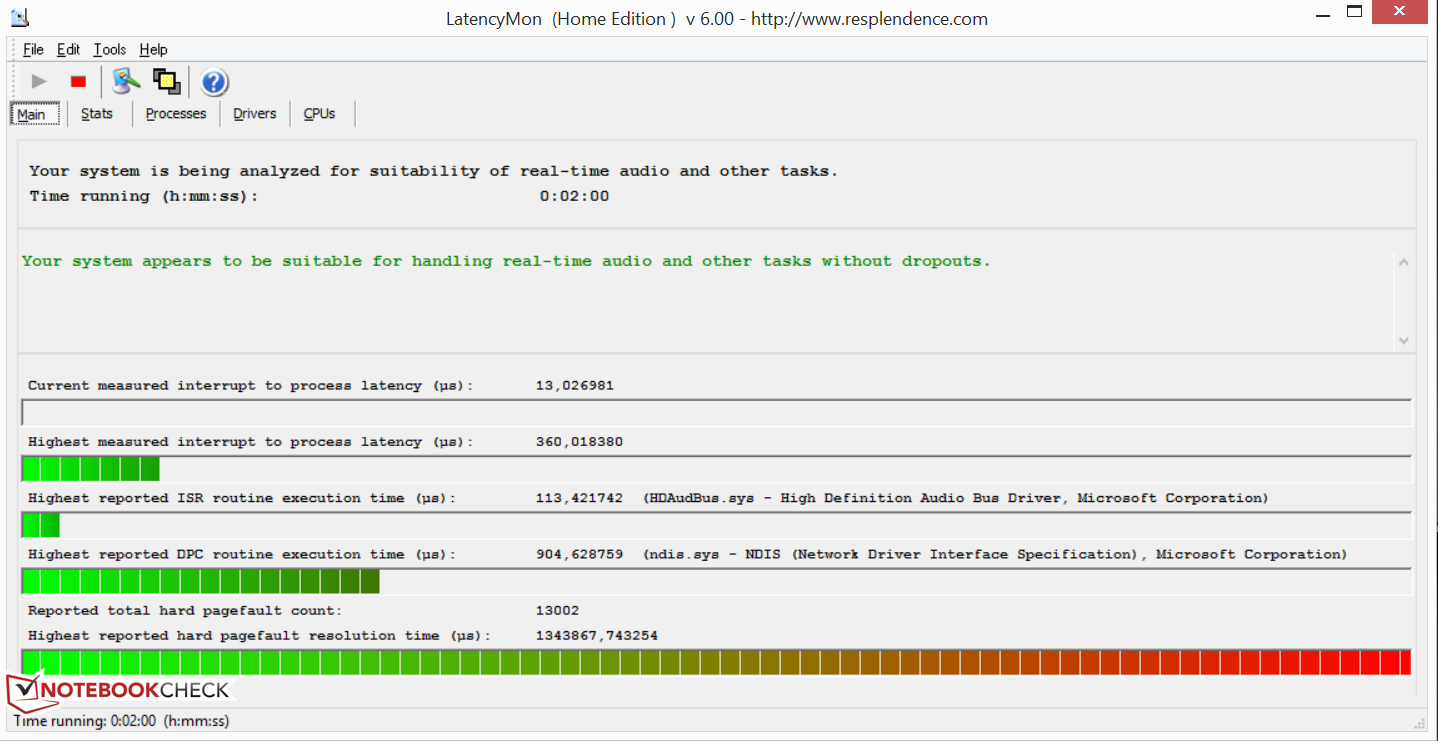The width and height of the screenshot is (1438, 741).
Task: Click the highest latency value 360,018380
Action: [579, 441]
